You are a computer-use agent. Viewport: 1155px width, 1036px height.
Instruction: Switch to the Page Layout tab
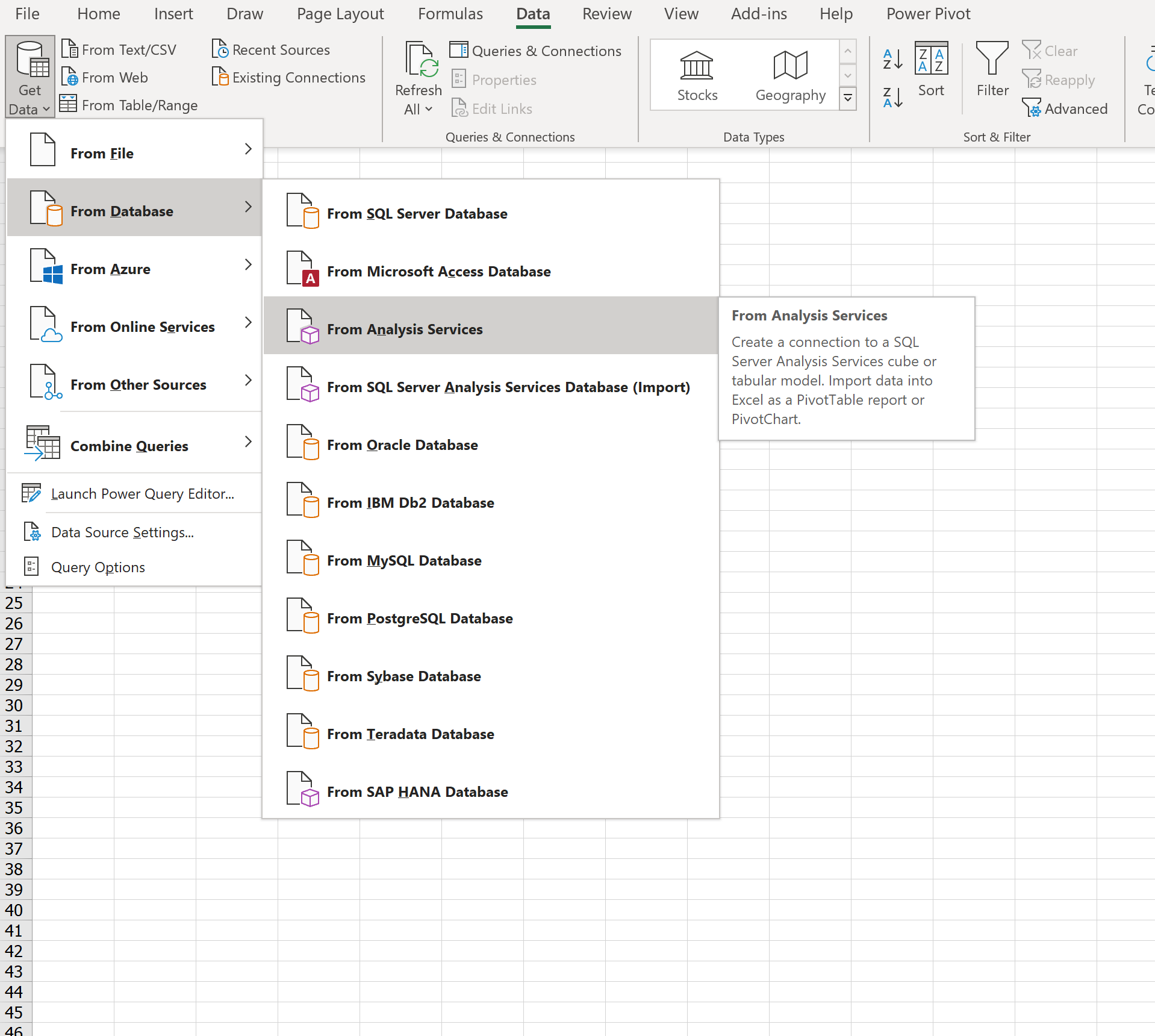pyautogui.click(x=340, y=13)
